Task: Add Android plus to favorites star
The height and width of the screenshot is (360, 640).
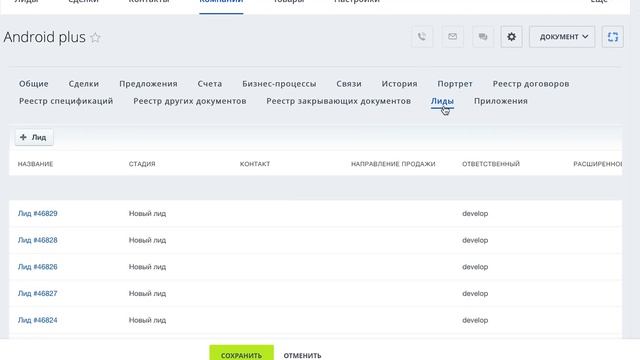Action: point(96,38)
